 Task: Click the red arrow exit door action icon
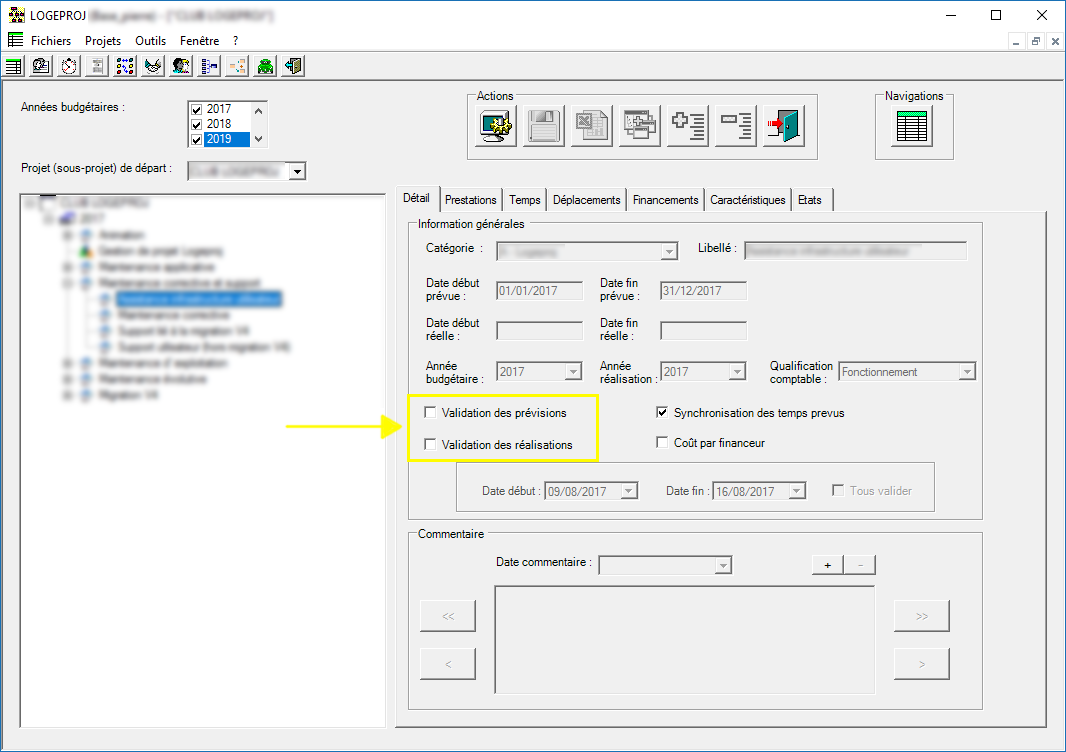tap(784, 126)
